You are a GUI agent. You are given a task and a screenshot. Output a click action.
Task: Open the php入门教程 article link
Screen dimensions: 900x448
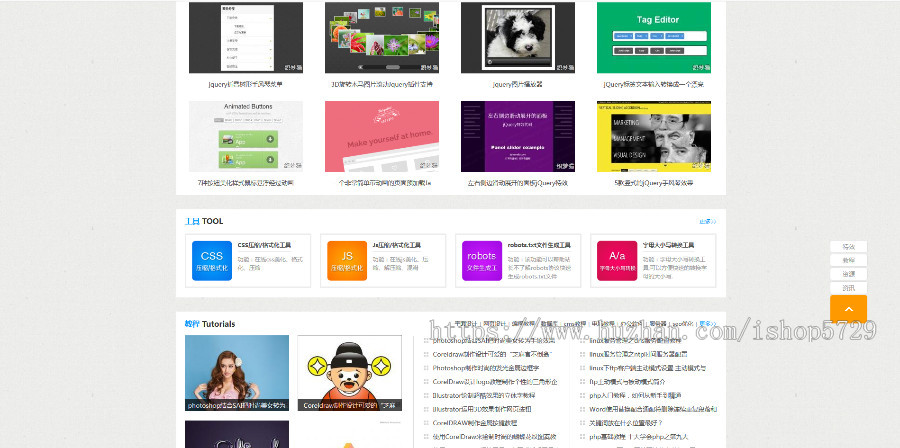click(x=635, y=395)
